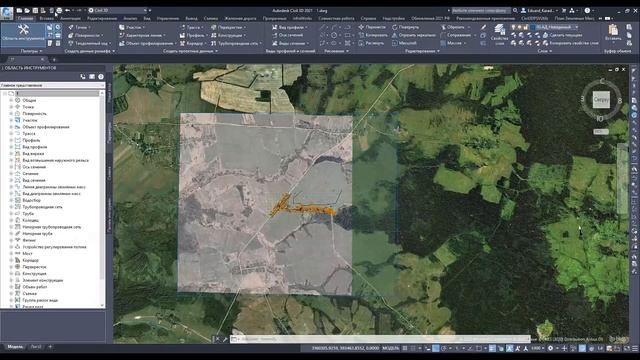Click the Вставить (Paste) button
Viewport: 640px width, 360px height.
coord(613,33)
